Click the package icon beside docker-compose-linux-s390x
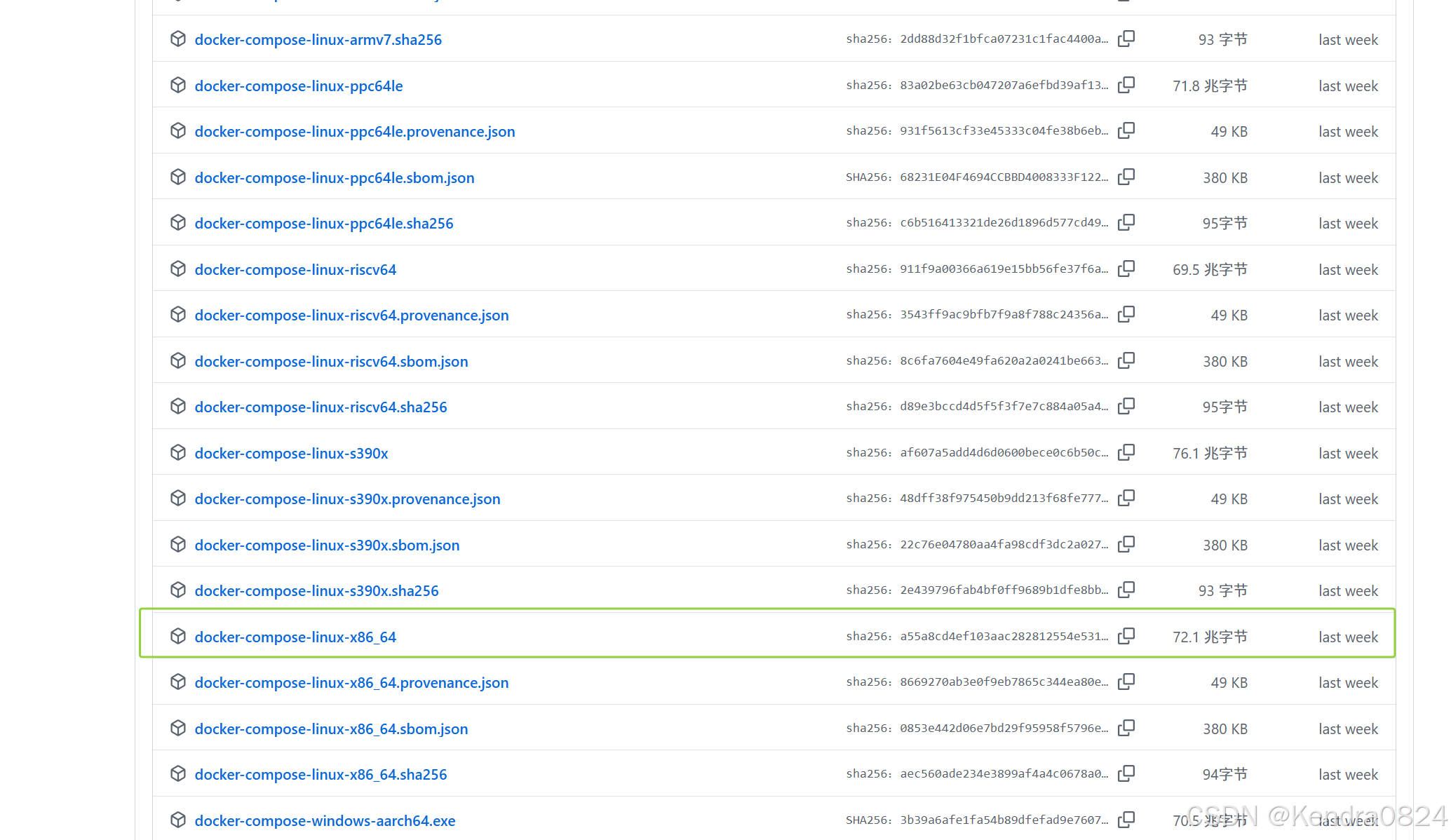This screenshot has height=840, width=1451. click(177, 452)
